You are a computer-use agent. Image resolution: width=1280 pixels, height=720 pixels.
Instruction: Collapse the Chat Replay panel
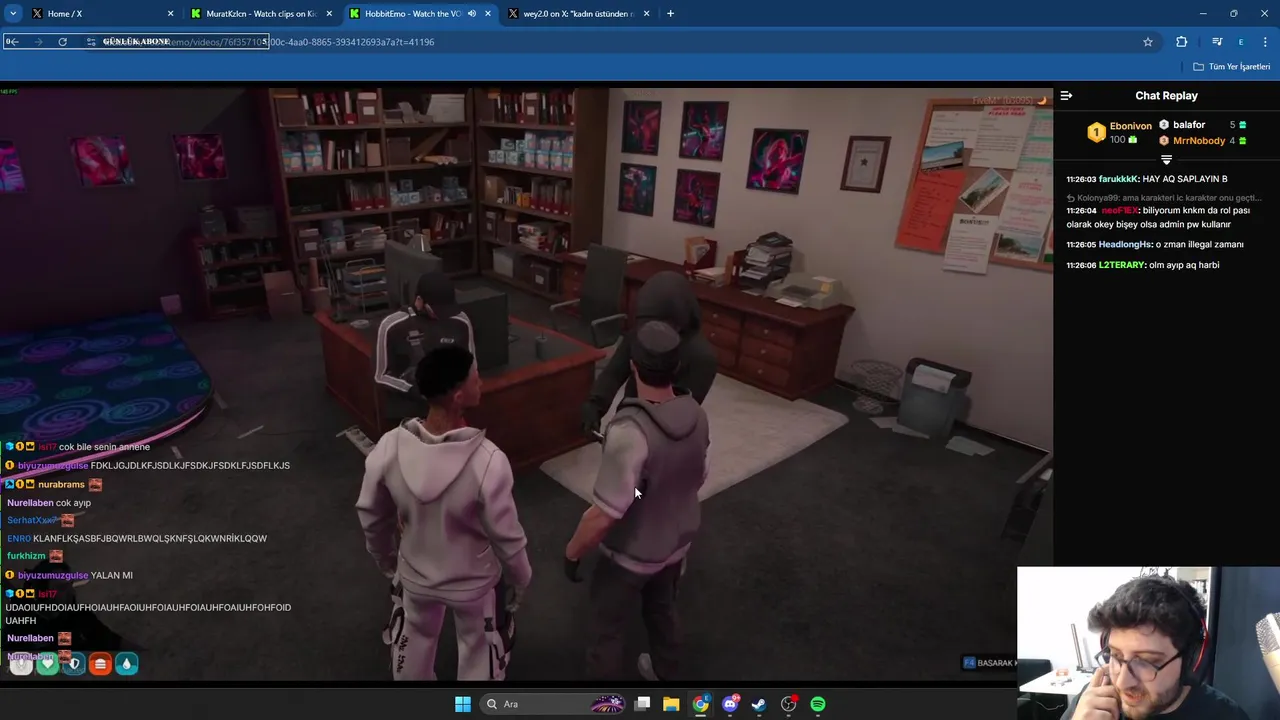click(x=1066, y=96)
